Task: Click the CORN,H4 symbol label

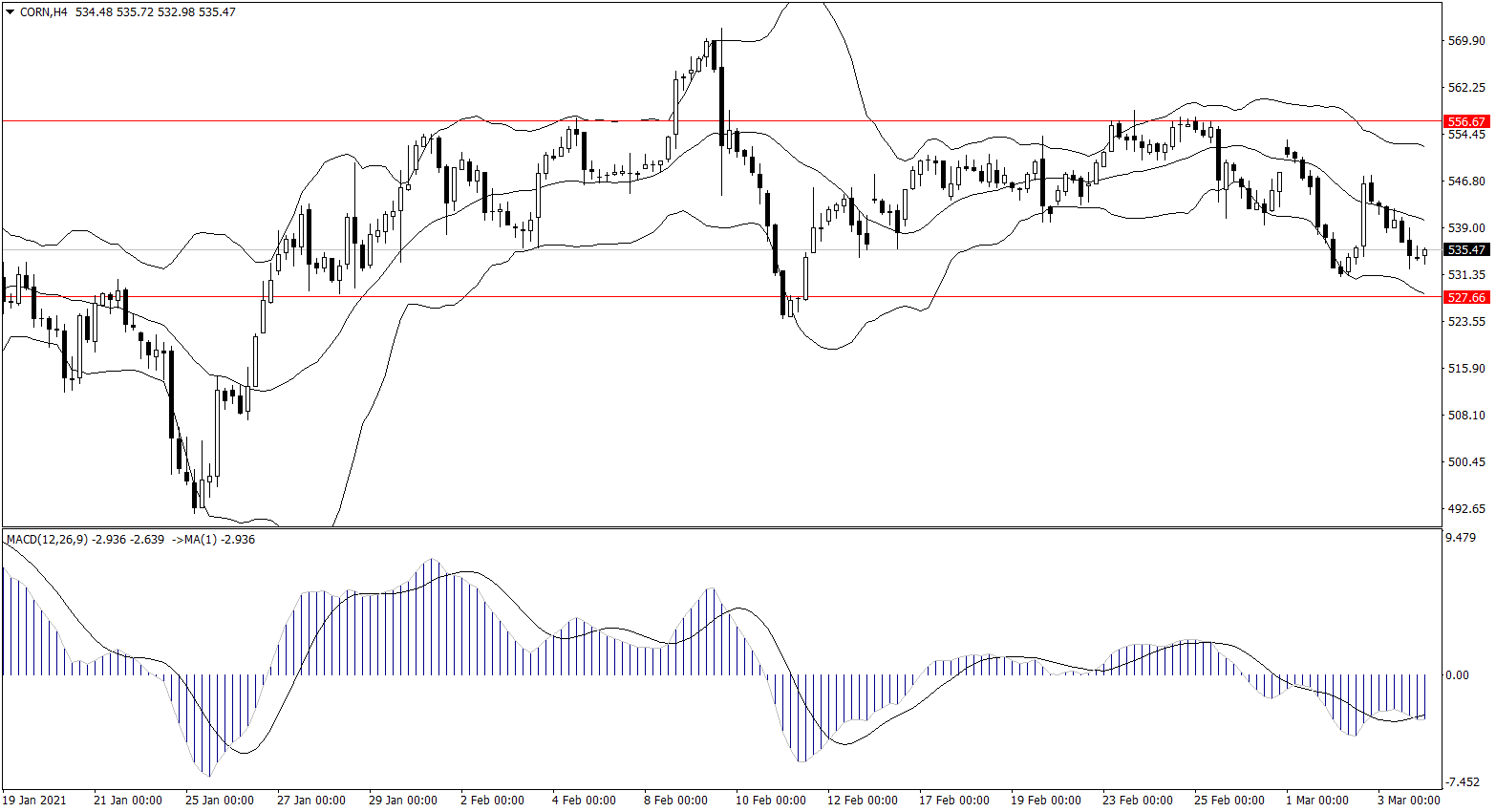Action: (44, 12)
